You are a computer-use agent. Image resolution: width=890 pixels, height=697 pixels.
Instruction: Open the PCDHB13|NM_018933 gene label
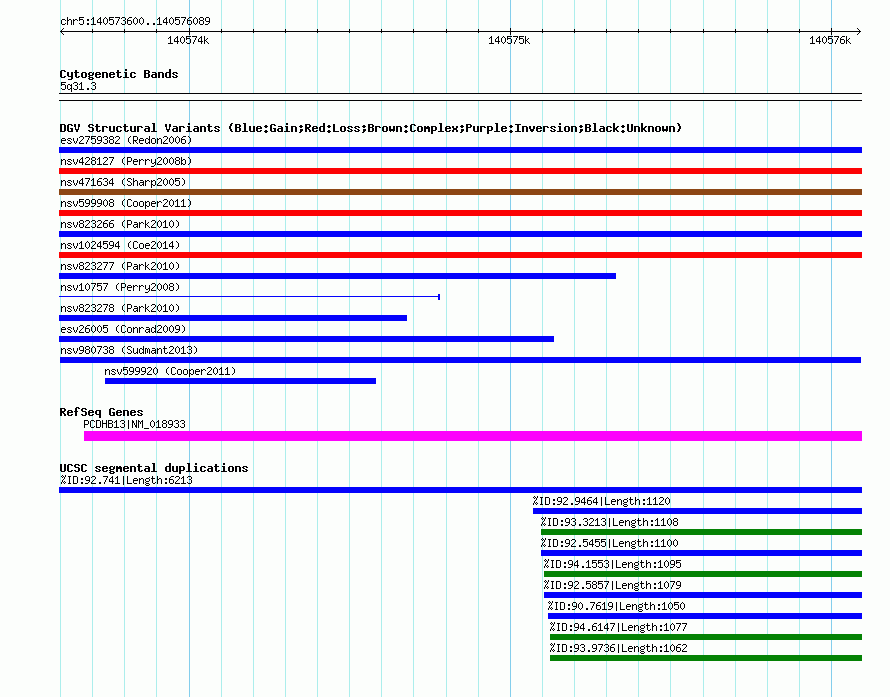click(135, 424)
